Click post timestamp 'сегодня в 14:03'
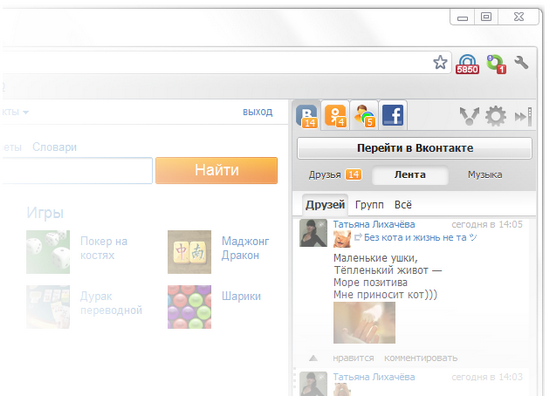Screen dimensions: 550x396 pos(487,377)
